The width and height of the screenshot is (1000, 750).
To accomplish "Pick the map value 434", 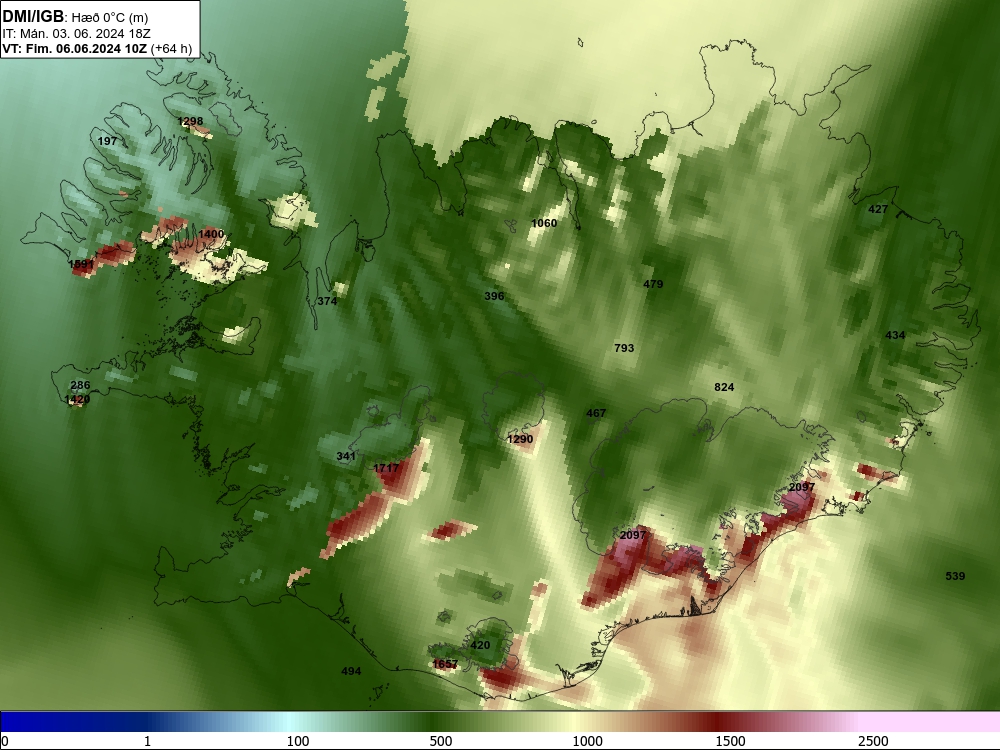I will [895, 335].
